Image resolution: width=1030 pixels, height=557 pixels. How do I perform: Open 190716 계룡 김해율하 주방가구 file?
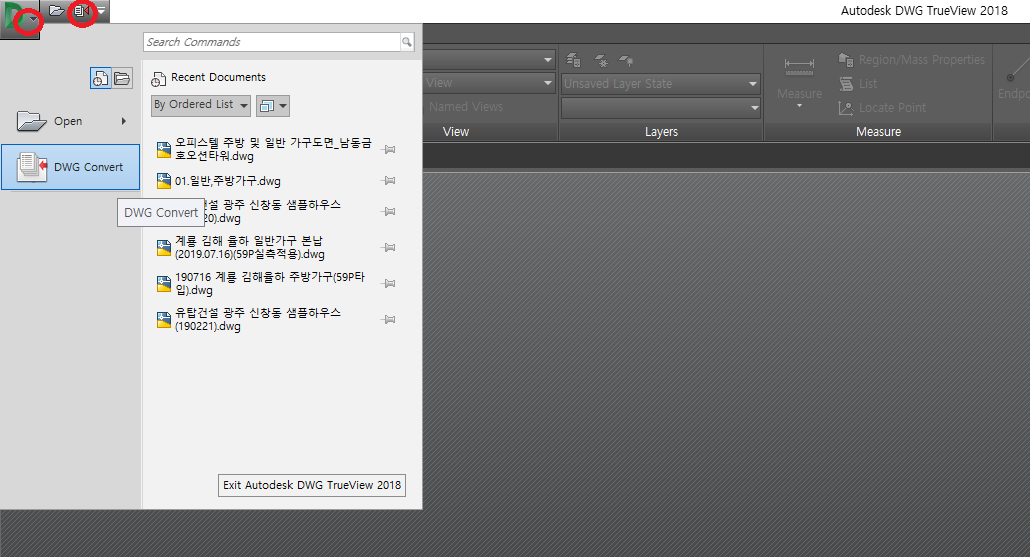pos(270,283)
